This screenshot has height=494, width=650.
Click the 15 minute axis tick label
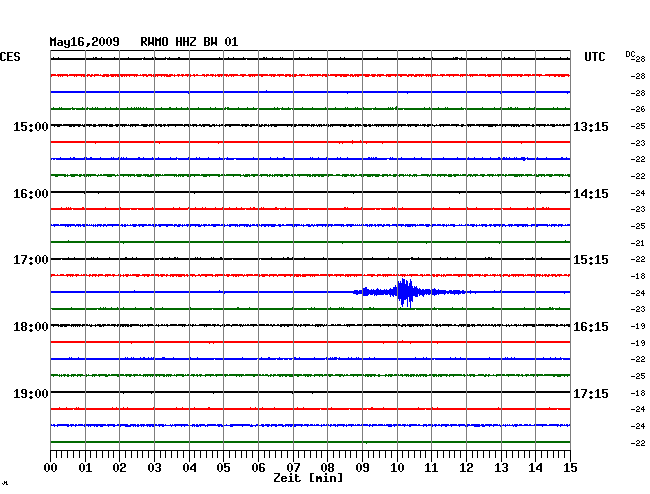(x=570, y=468)
